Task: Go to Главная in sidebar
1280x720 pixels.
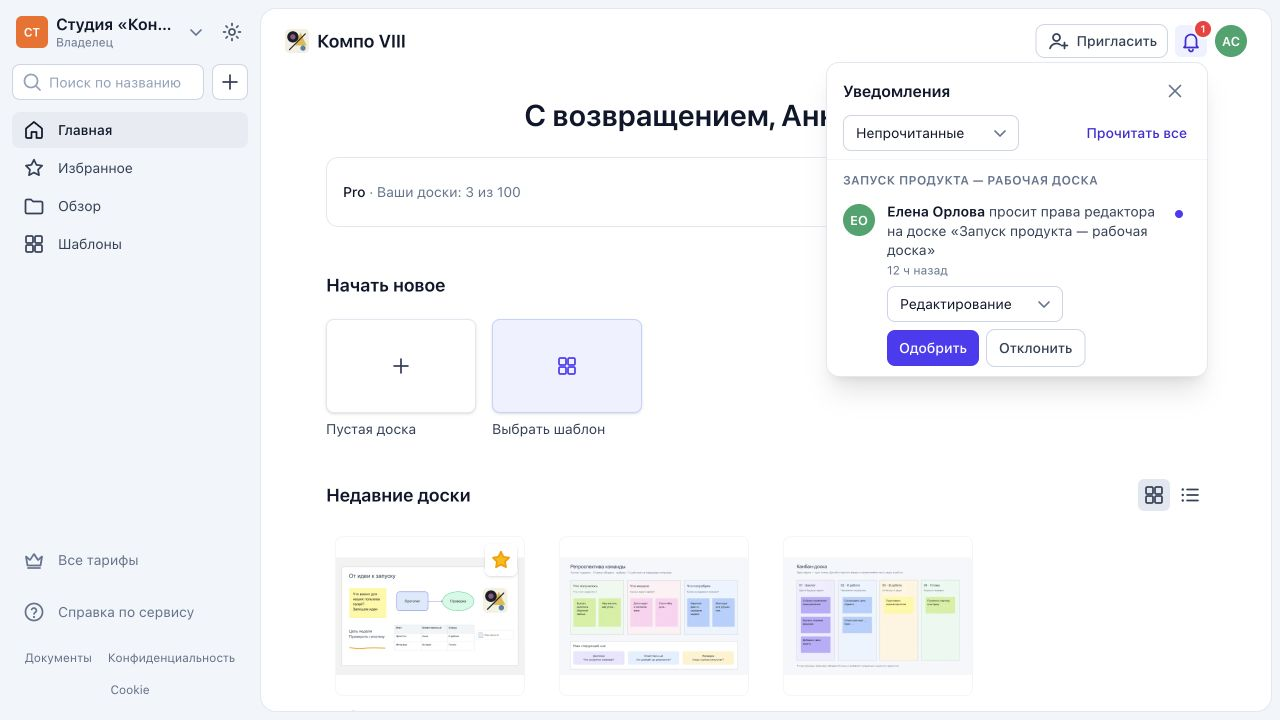Action: click(x=130, y=130)
